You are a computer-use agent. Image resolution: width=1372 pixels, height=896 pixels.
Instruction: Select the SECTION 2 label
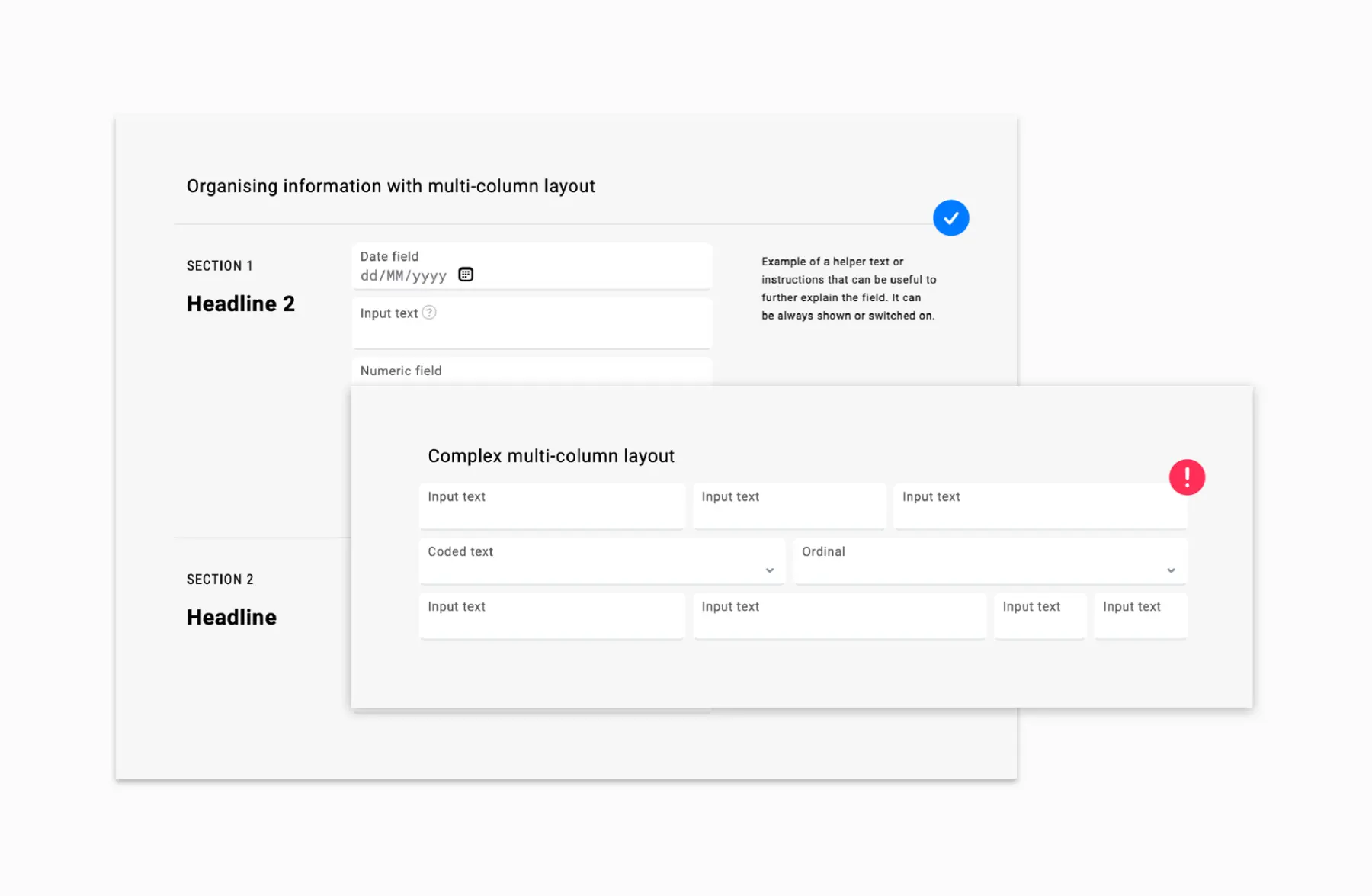tap(220, 579)
